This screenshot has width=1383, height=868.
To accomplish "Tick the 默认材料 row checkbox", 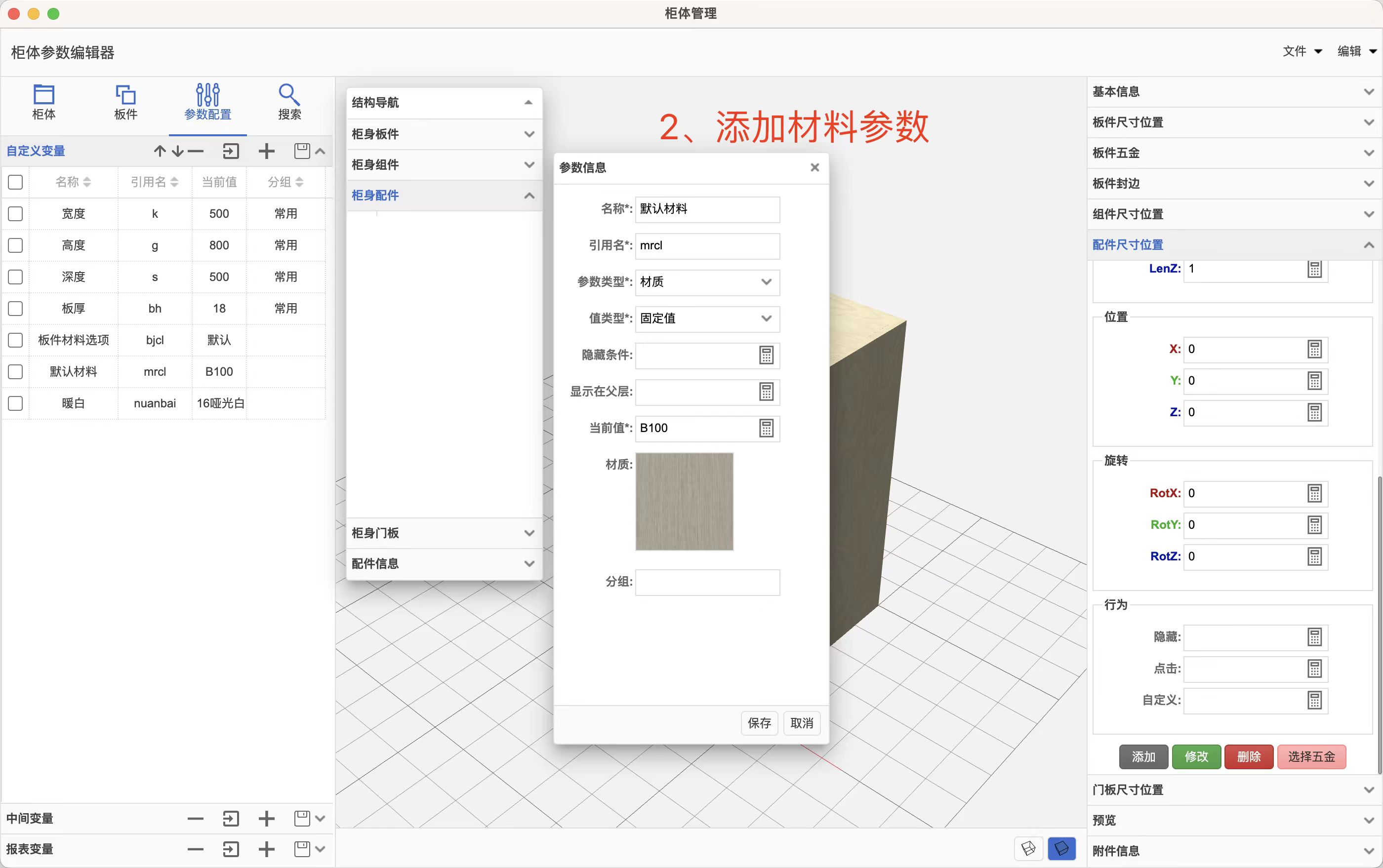I will 15,371.
